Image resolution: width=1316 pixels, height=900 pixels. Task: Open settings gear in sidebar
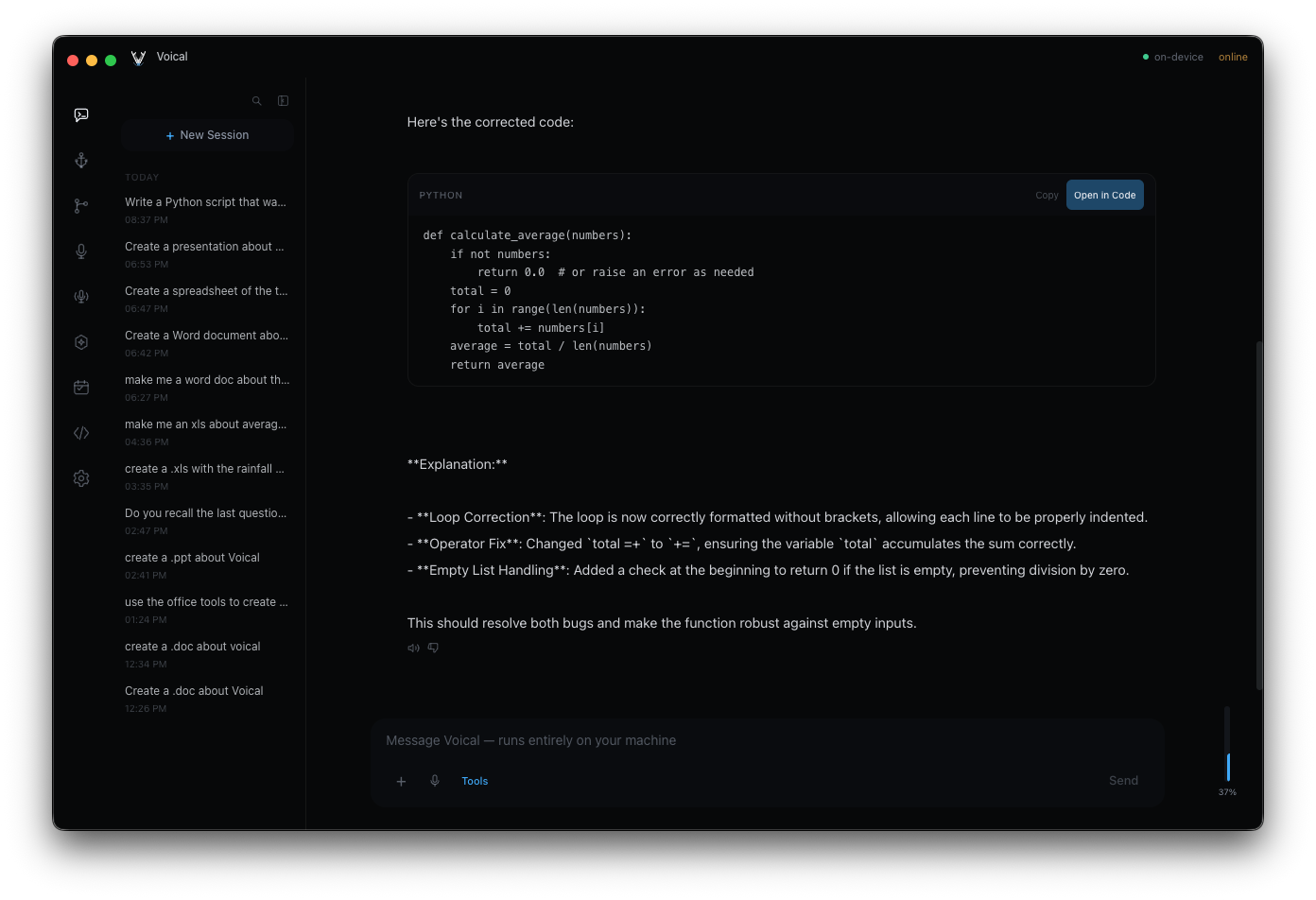[x=81, y=478]
